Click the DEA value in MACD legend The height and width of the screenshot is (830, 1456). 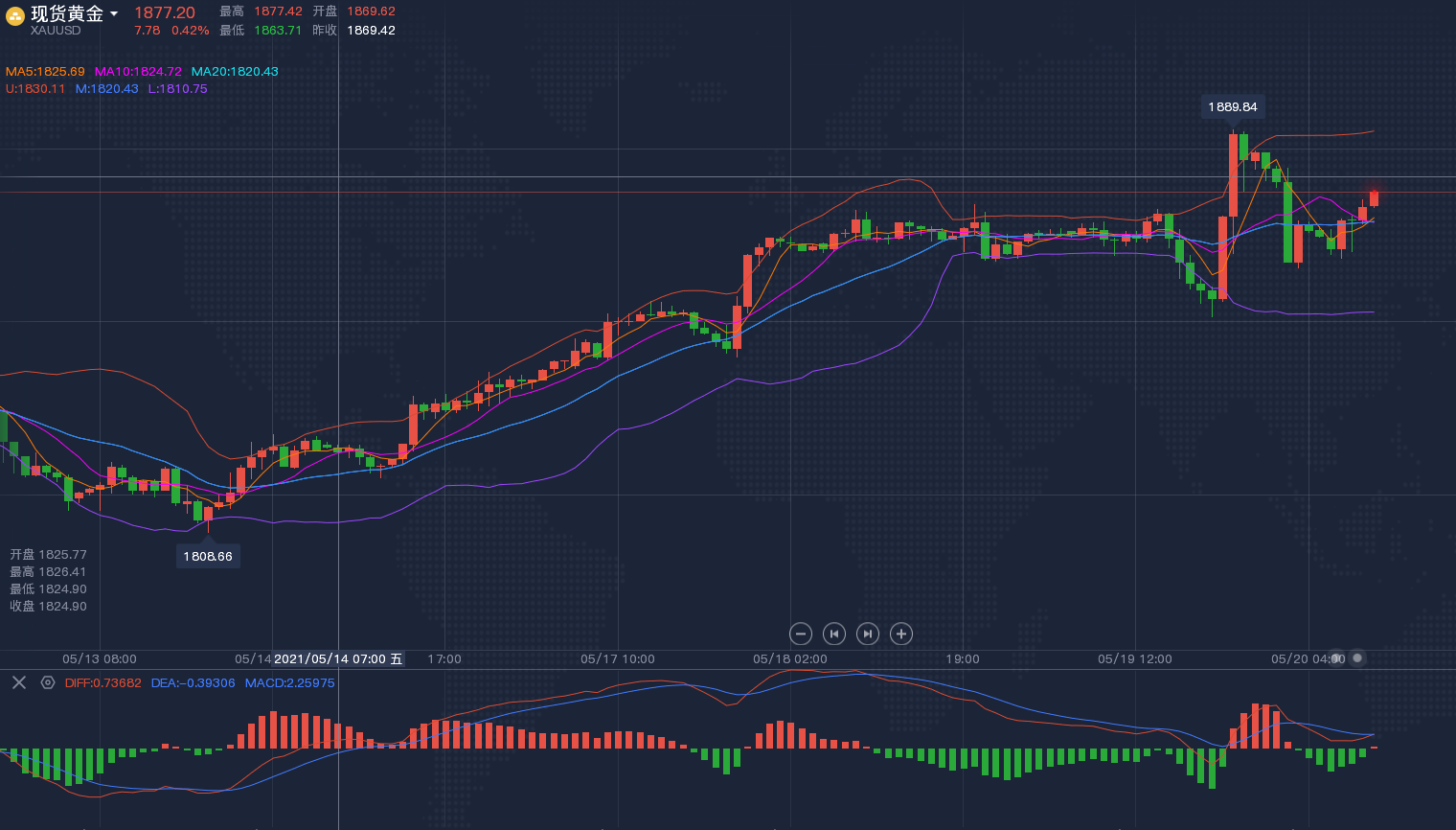click(193, 683)
